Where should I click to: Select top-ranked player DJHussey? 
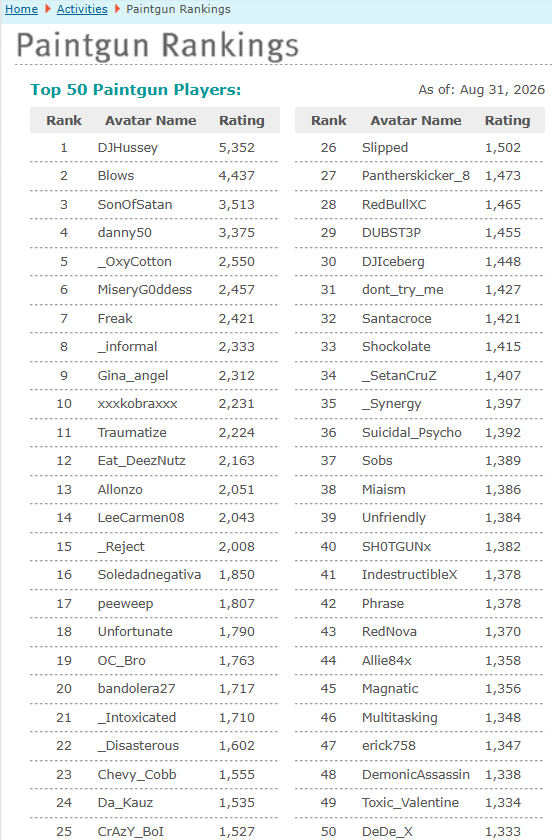[x=128, y=148]
